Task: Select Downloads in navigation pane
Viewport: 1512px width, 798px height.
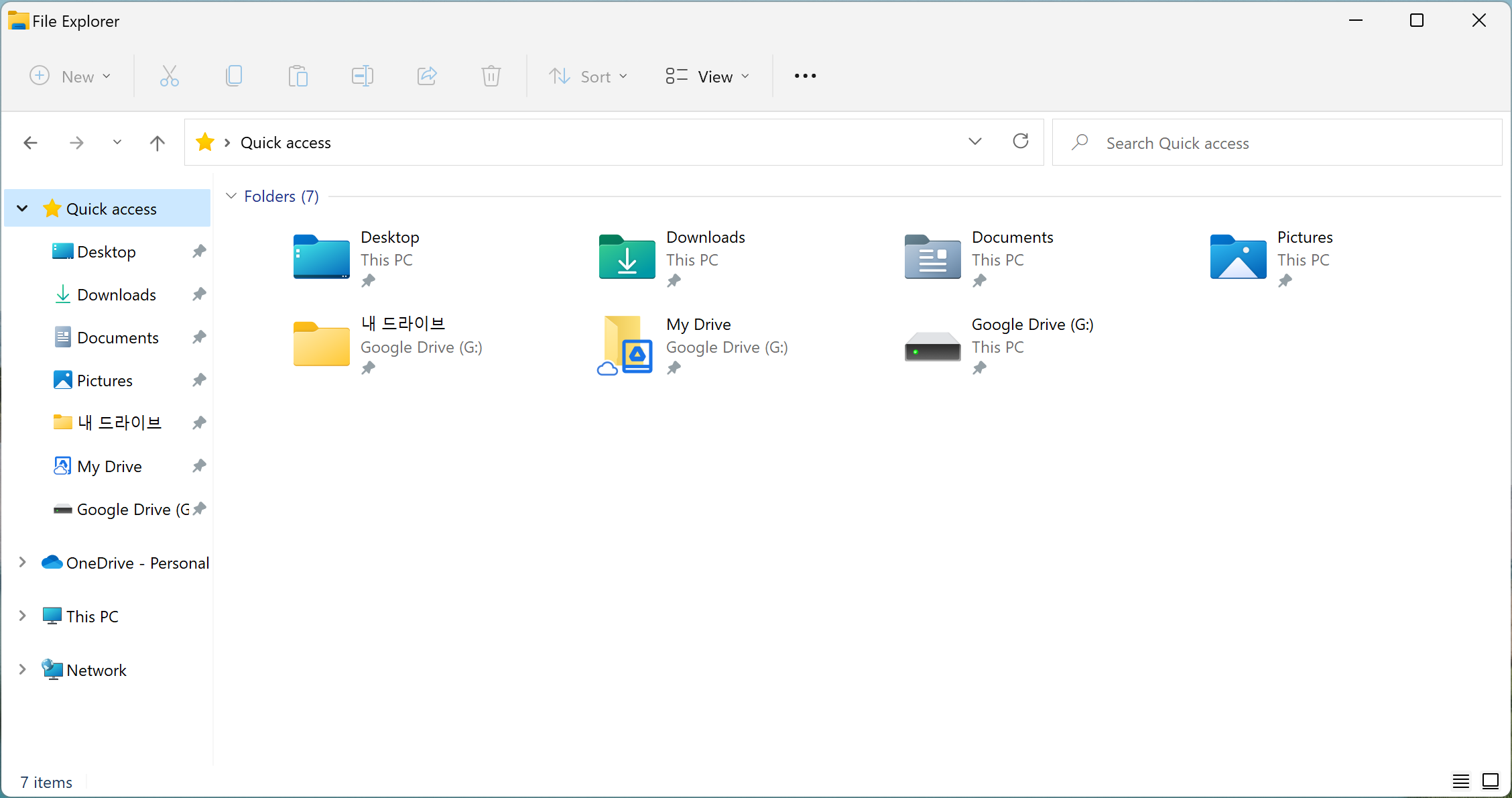Action: click(107, 294)
